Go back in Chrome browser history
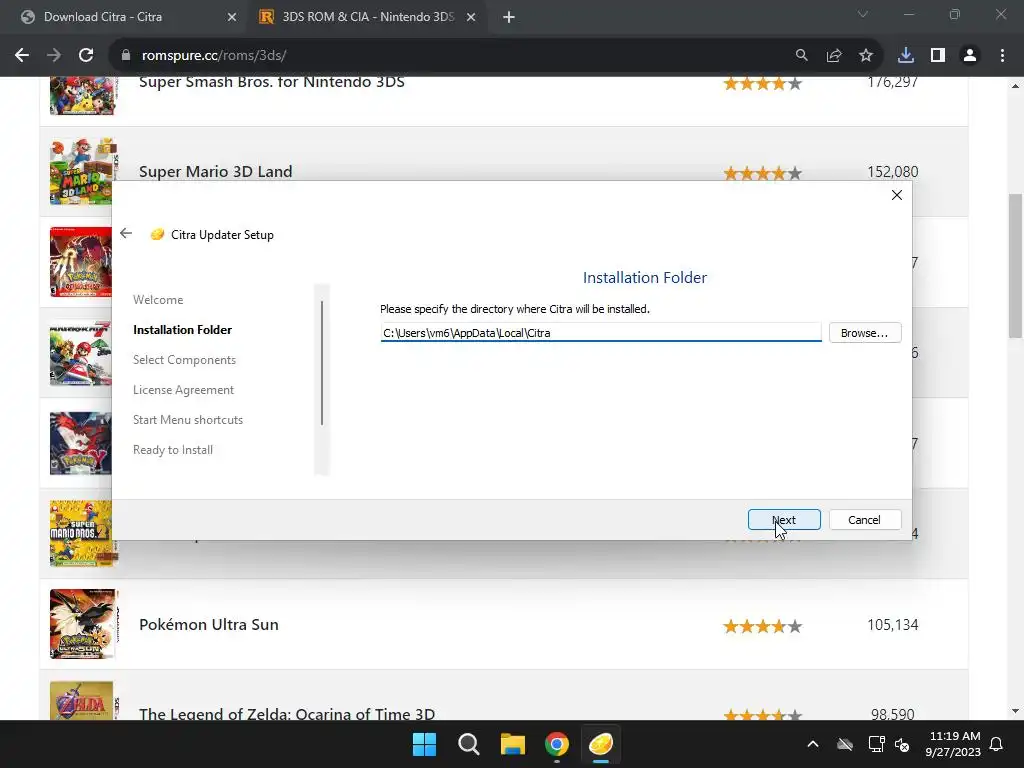 [22, 56]
